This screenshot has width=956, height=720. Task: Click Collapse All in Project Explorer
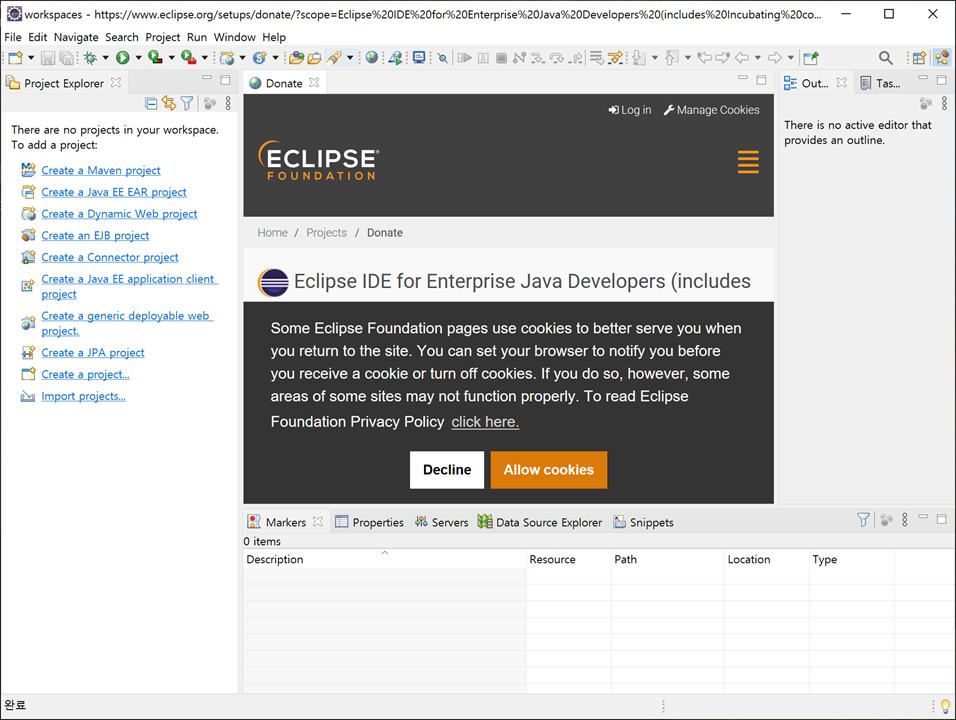(x=151, y=104)
